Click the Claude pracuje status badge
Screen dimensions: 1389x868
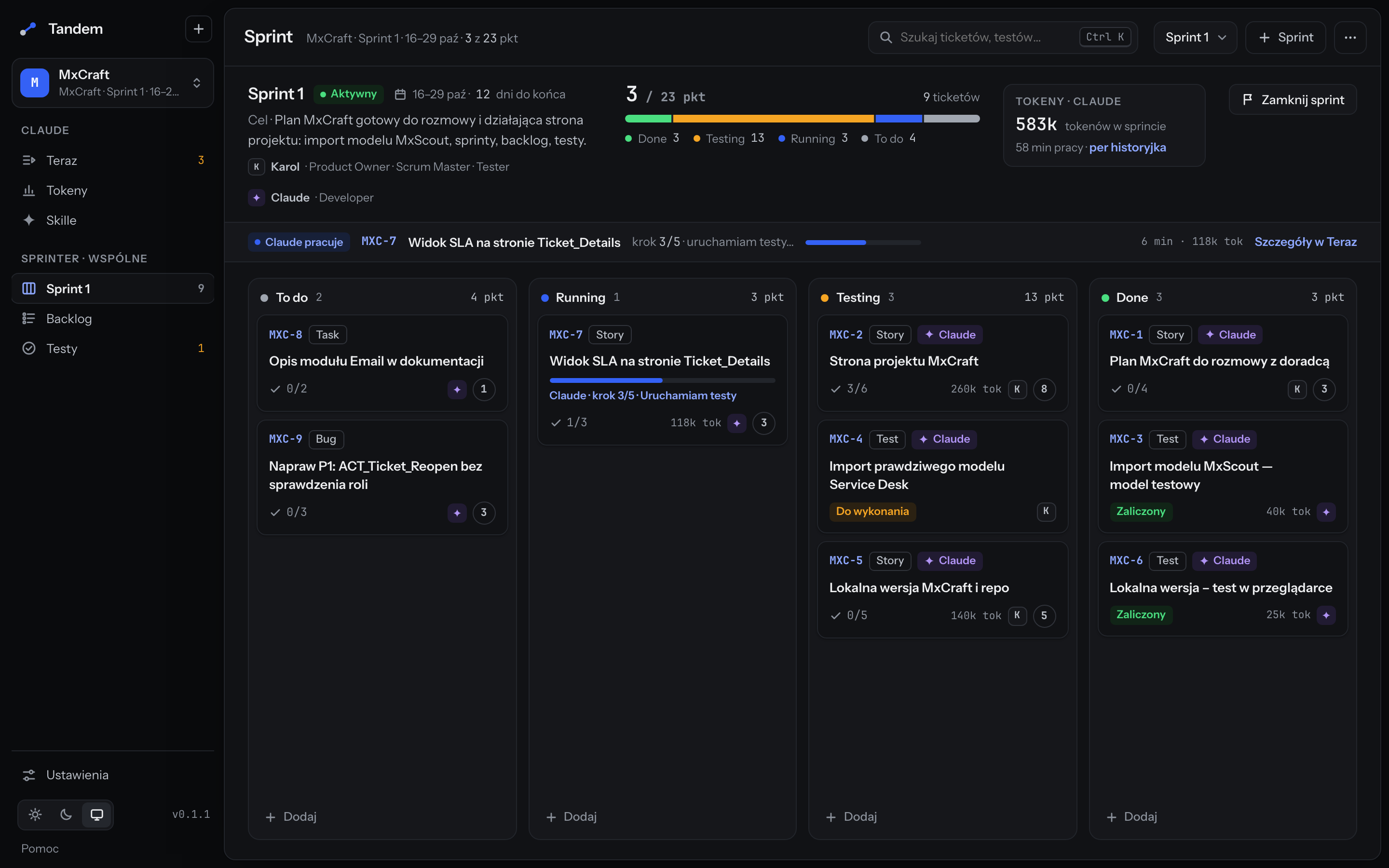click(x=299, y=242)
